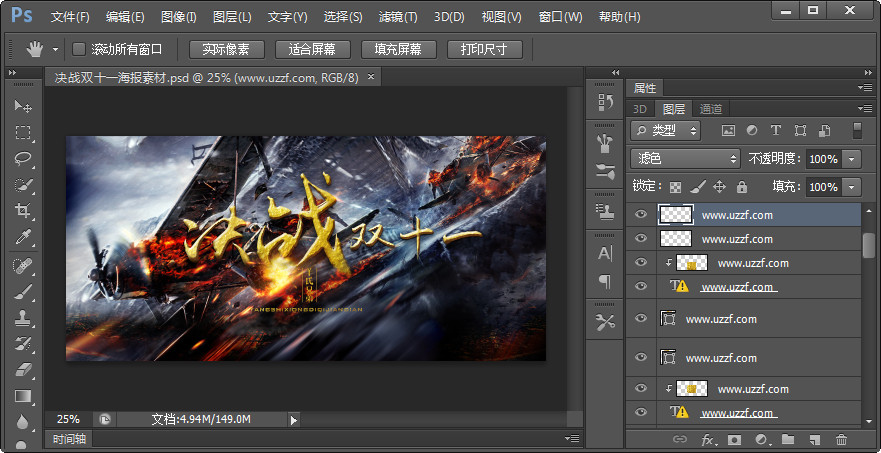Select the Crop tool

click(x=23, y=212)
